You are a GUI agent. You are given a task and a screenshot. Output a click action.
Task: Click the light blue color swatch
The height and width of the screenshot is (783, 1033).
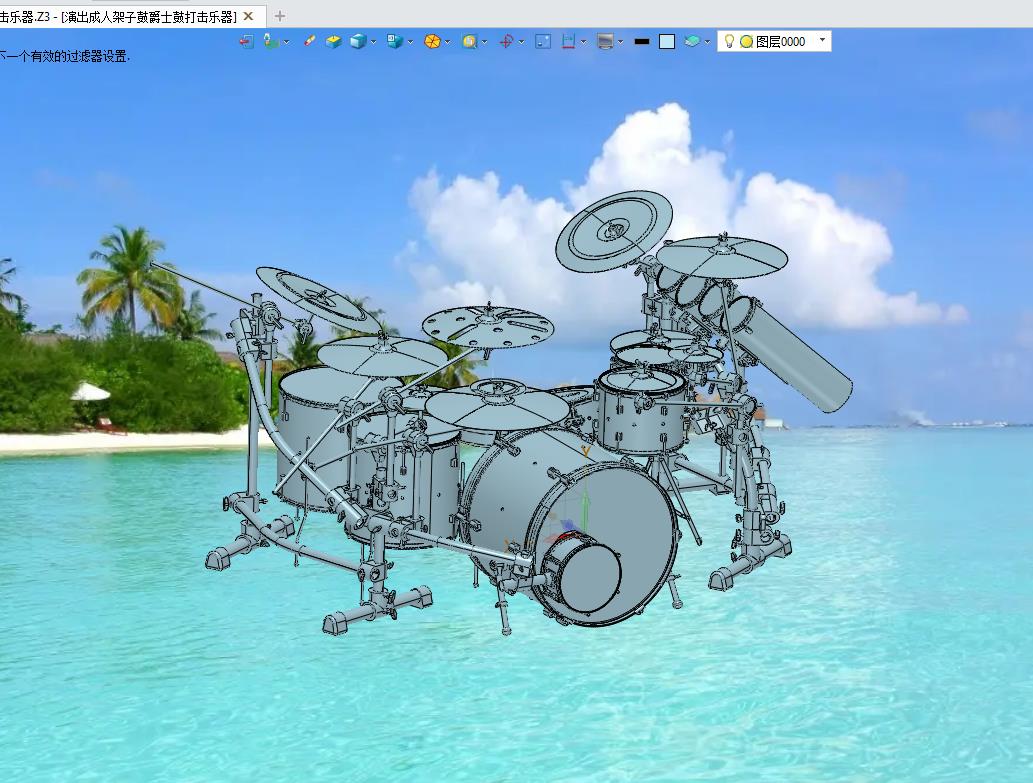pos(667,41)
